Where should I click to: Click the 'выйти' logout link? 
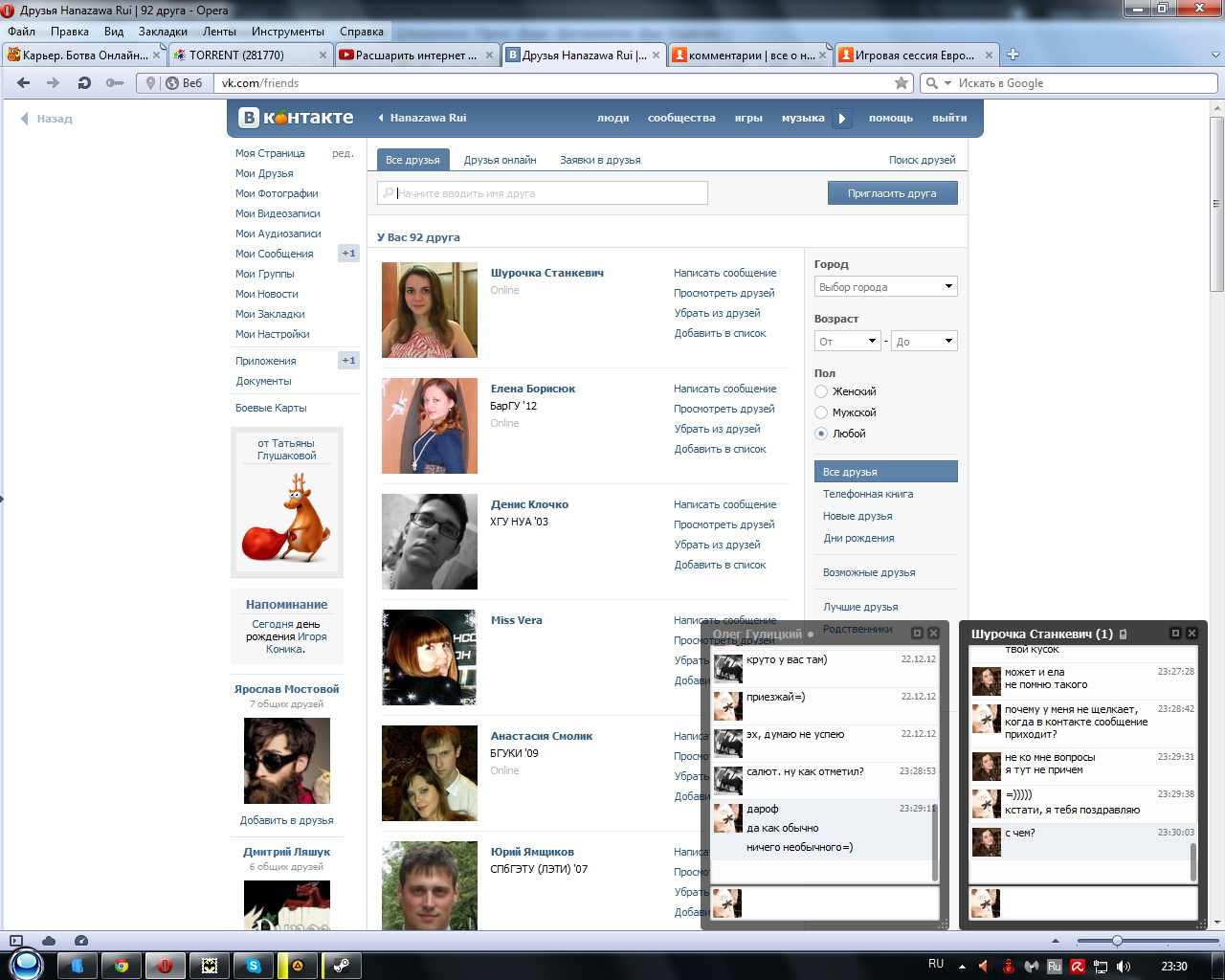(x=949, y=118)
